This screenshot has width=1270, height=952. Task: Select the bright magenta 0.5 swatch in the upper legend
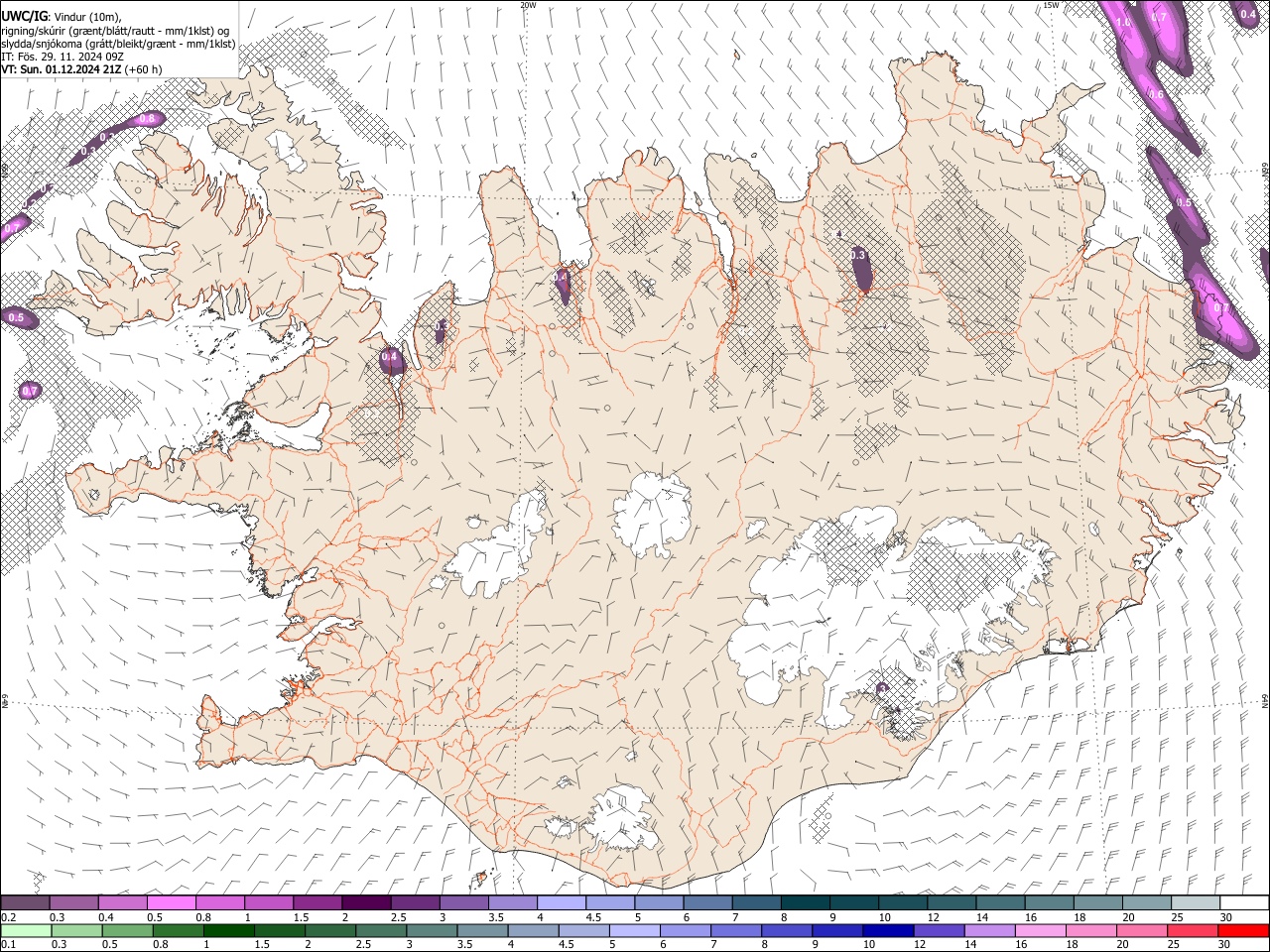(171, 902)
